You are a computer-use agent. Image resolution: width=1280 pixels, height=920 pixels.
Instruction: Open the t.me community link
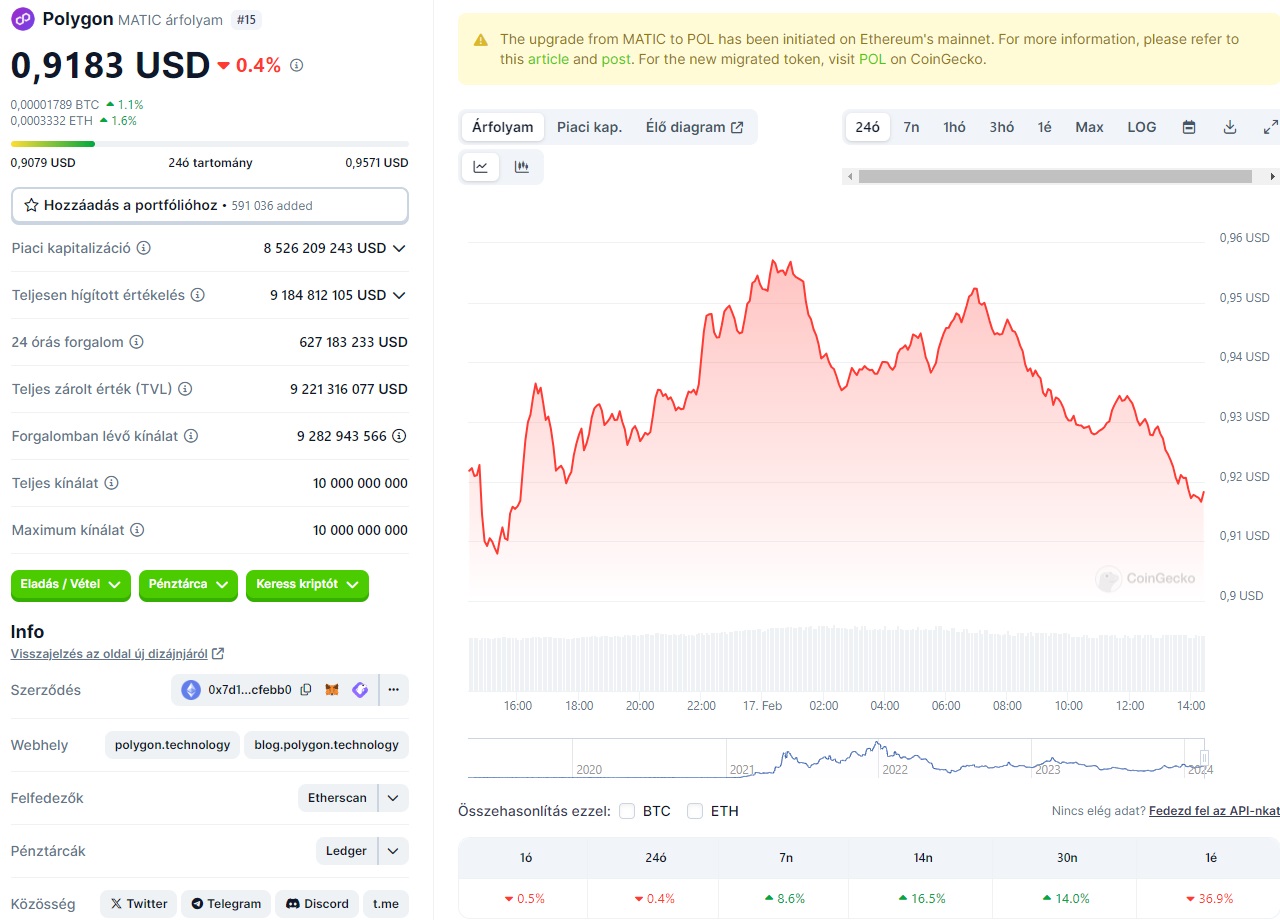pos(385,904)
